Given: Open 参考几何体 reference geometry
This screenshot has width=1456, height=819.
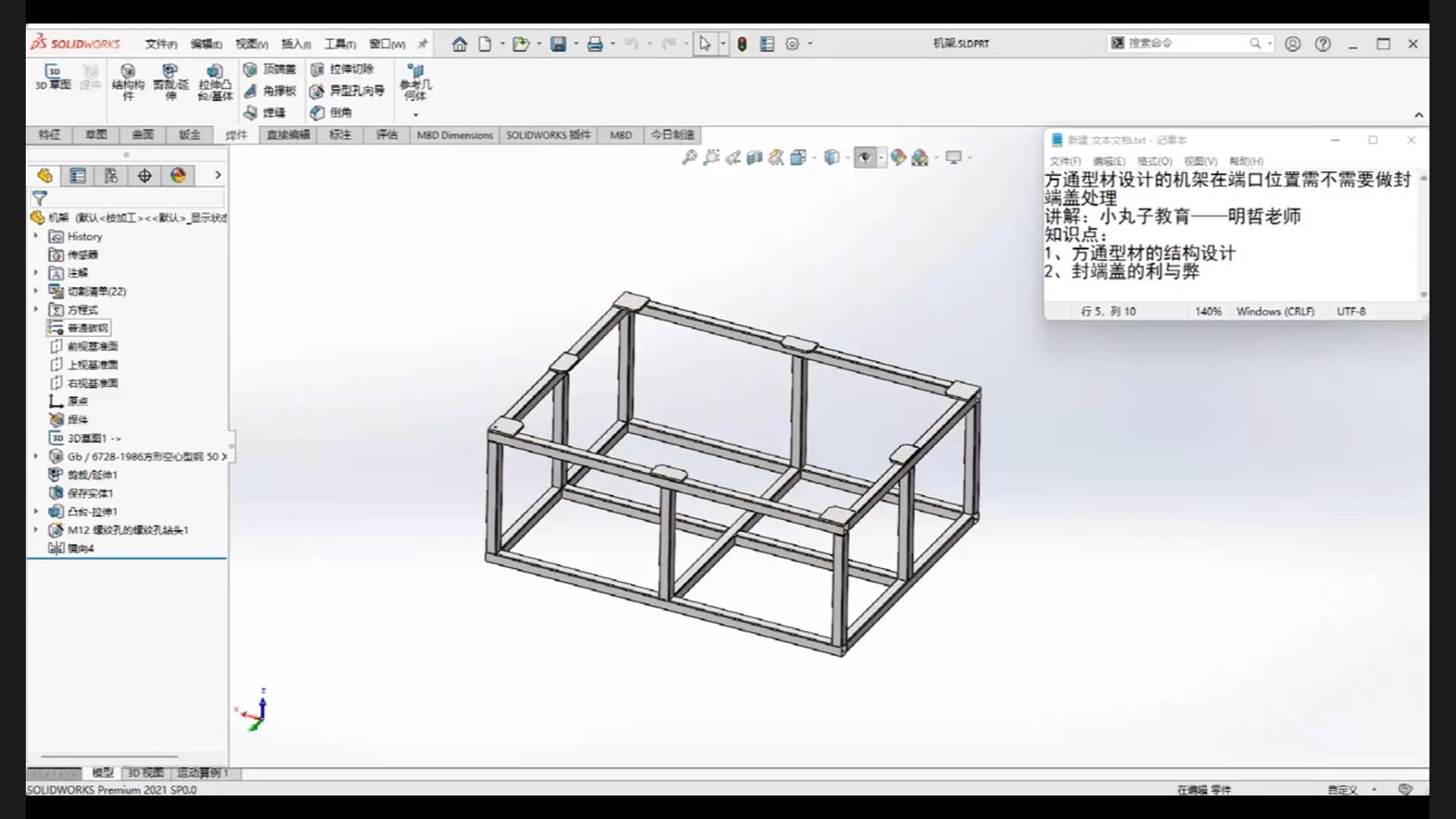Looking at the screenshot, I should click(x=416, y=82).
